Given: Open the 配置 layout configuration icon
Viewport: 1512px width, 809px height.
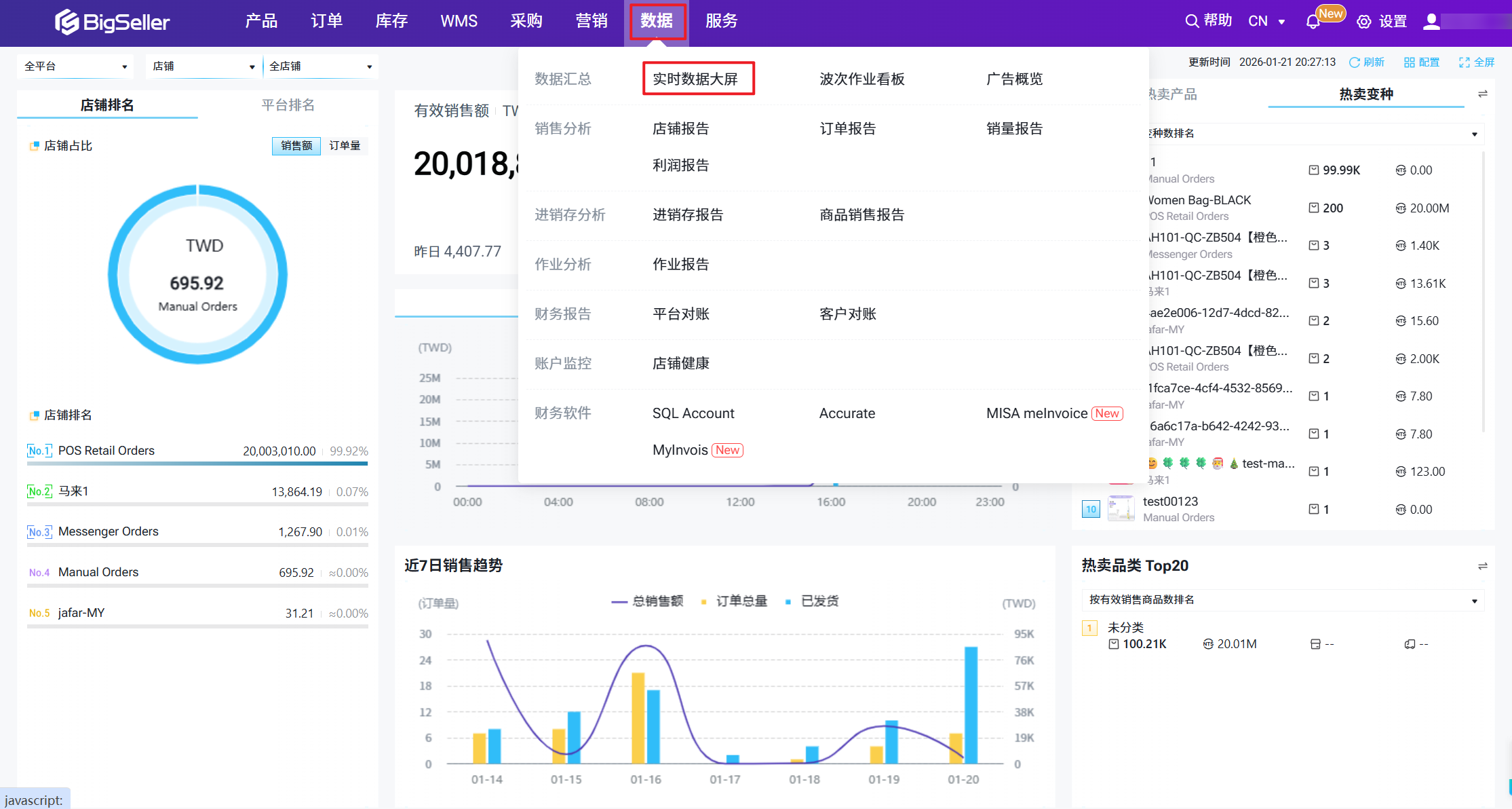Looking at the screenshot, I should pos(1410,62).
